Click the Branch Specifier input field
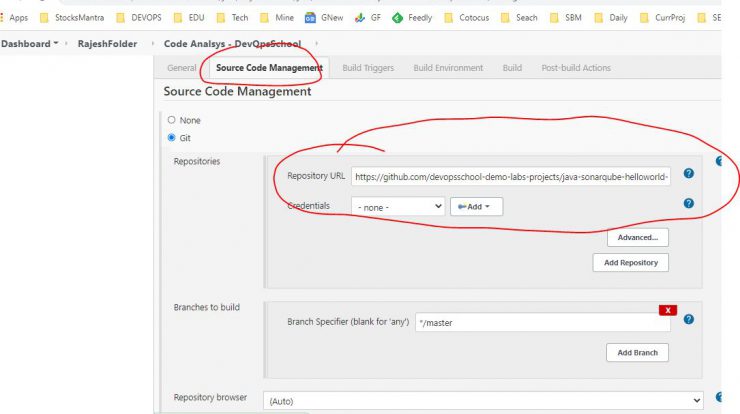The width and height of the screenshot is (740, 414). coord(543,323)
